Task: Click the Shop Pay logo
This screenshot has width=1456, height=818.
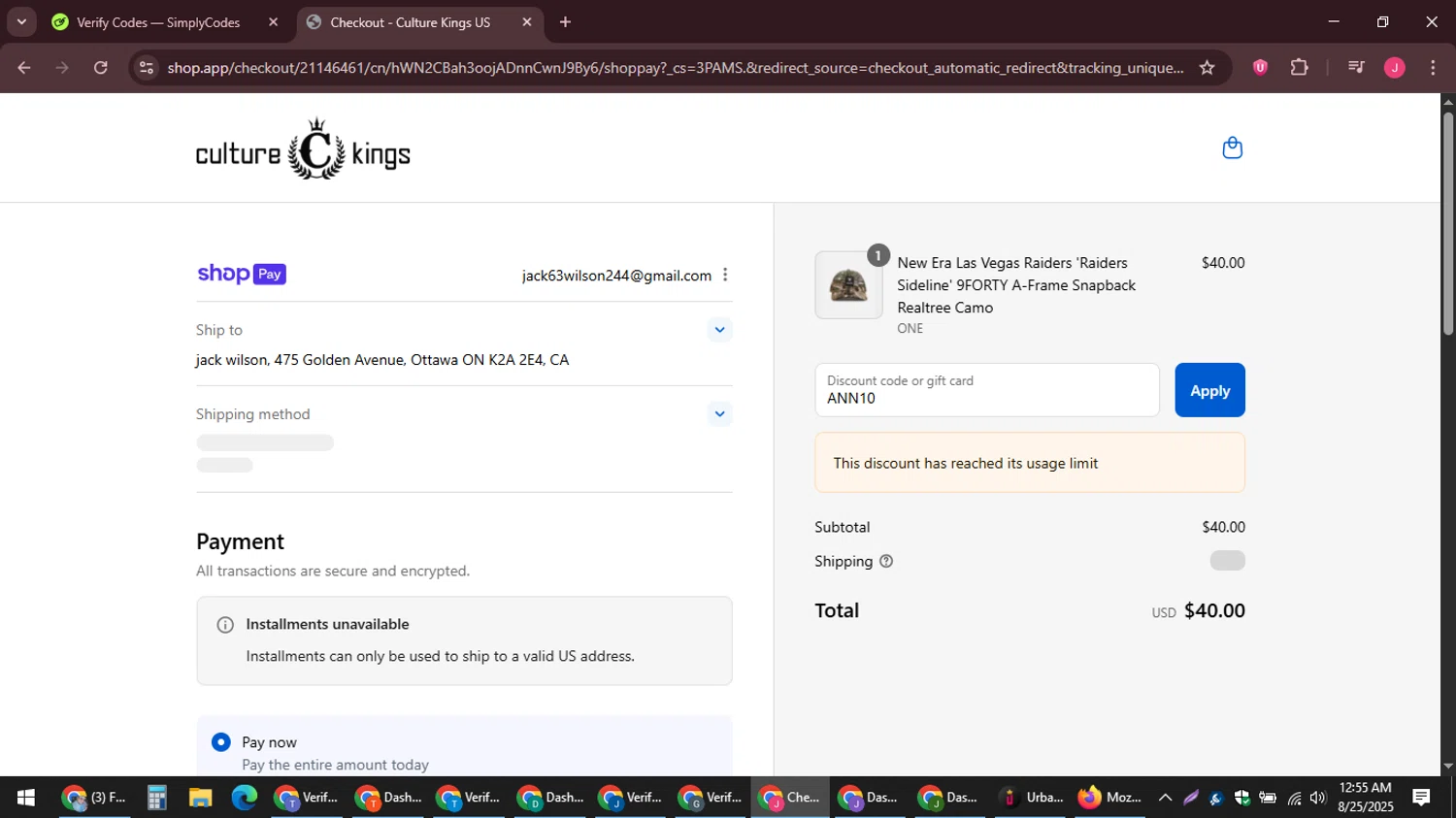Action: tap(242, 275)
